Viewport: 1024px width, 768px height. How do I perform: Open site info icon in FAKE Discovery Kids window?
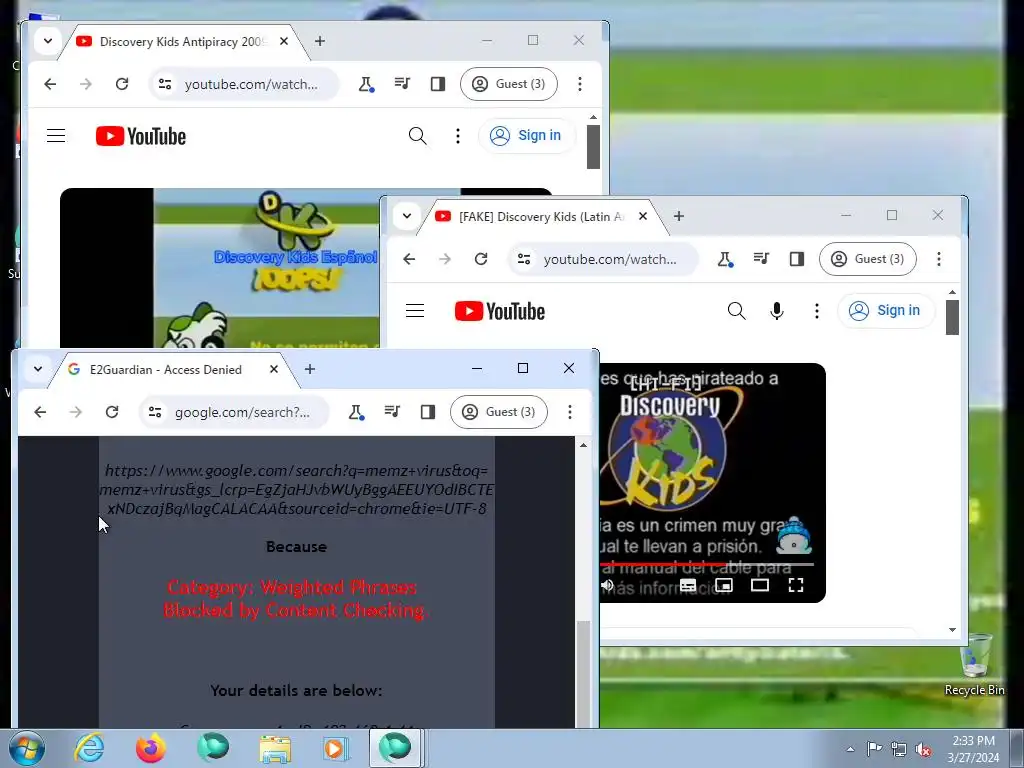pyautogui.click(x=524, y=259)
